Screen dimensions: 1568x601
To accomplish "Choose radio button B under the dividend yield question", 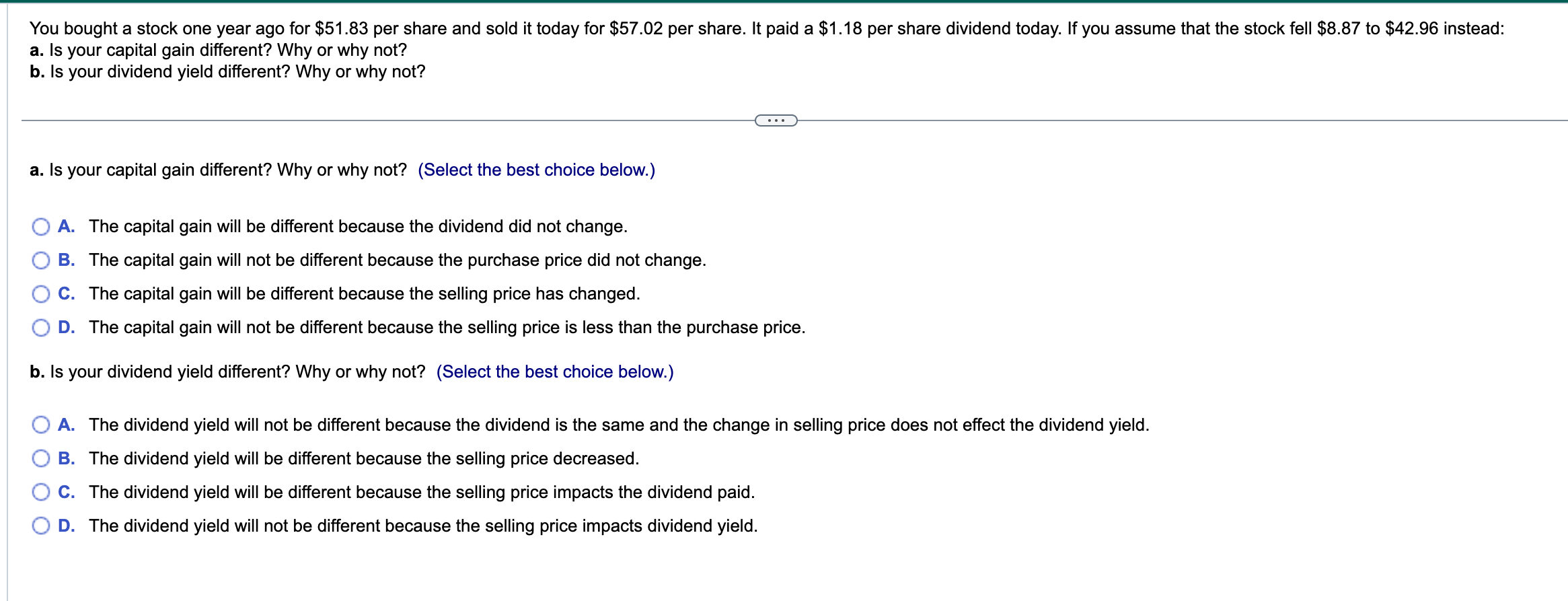I will (x=41, y=458).
